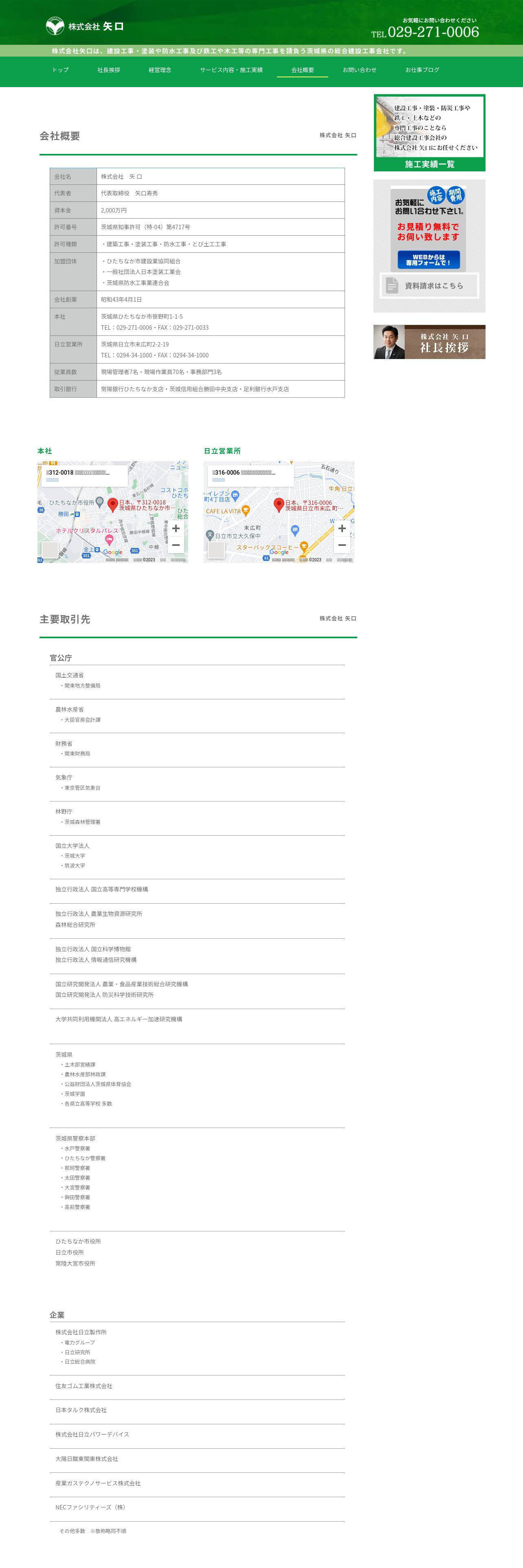This screenshot has width=523, height=1568.
Task: Open the 社長挨拶 navigation item
Action: pos(108,70)
